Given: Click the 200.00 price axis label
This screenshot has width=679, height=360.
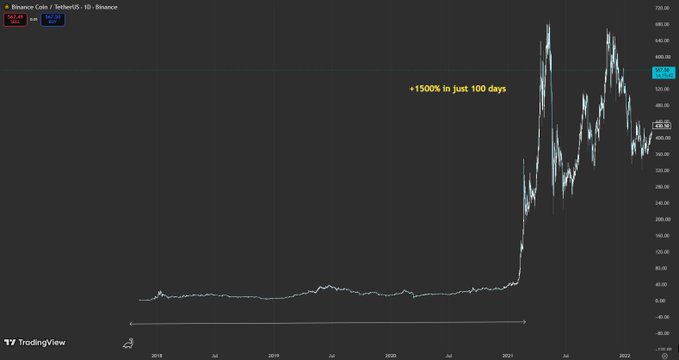Looking at the screenshot, I should 663,219.
